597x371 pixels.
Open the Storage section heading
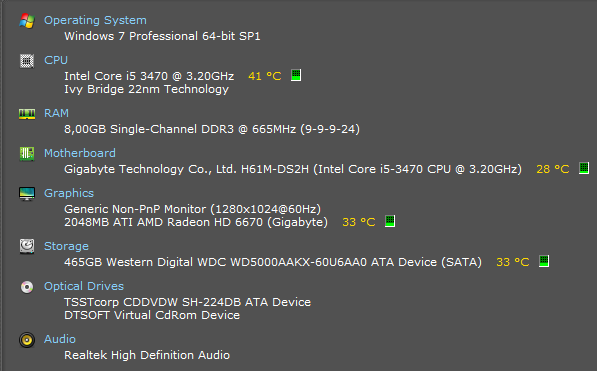66,246
